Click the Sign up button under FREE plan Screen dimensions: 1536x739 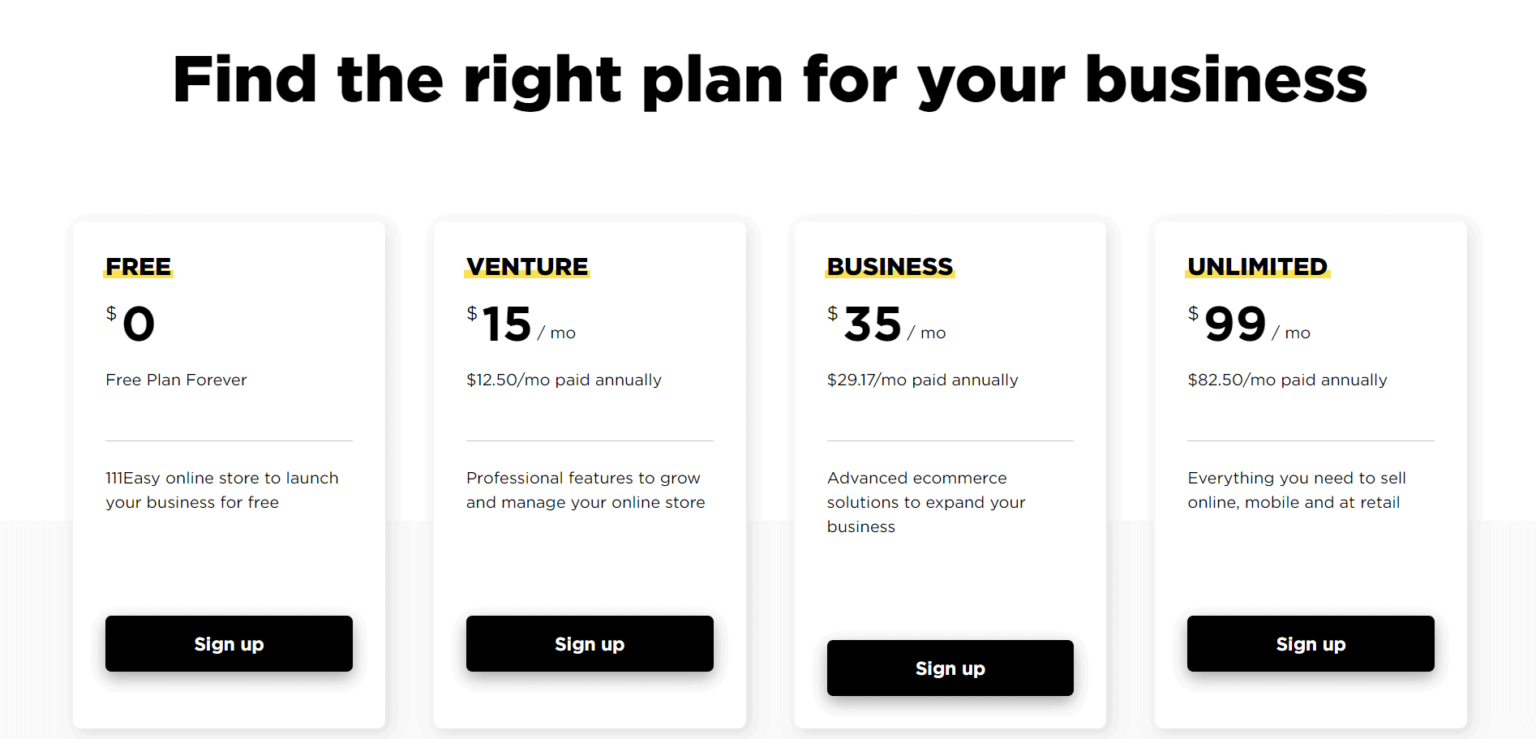[x=228, y=643]
